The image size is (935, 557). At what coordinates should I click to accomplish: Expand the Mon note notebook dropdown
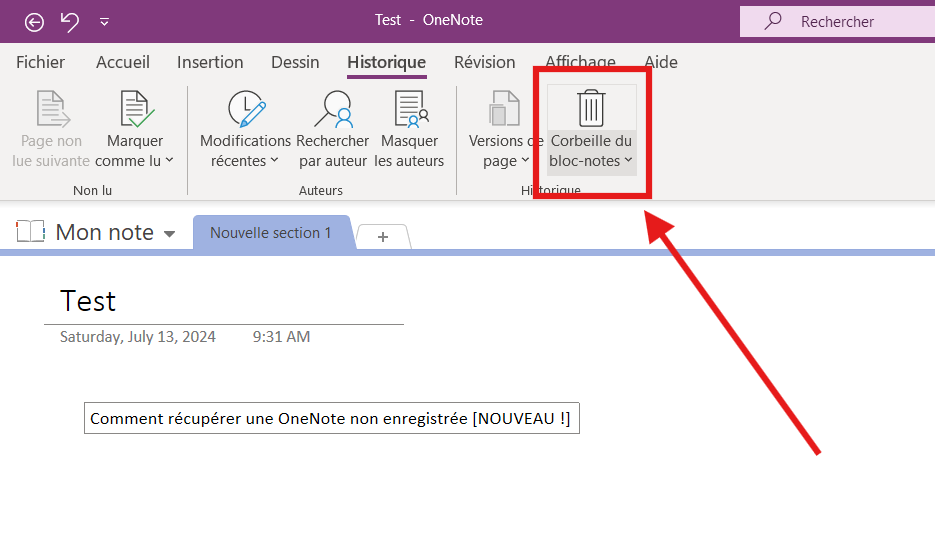coord(169,234)
